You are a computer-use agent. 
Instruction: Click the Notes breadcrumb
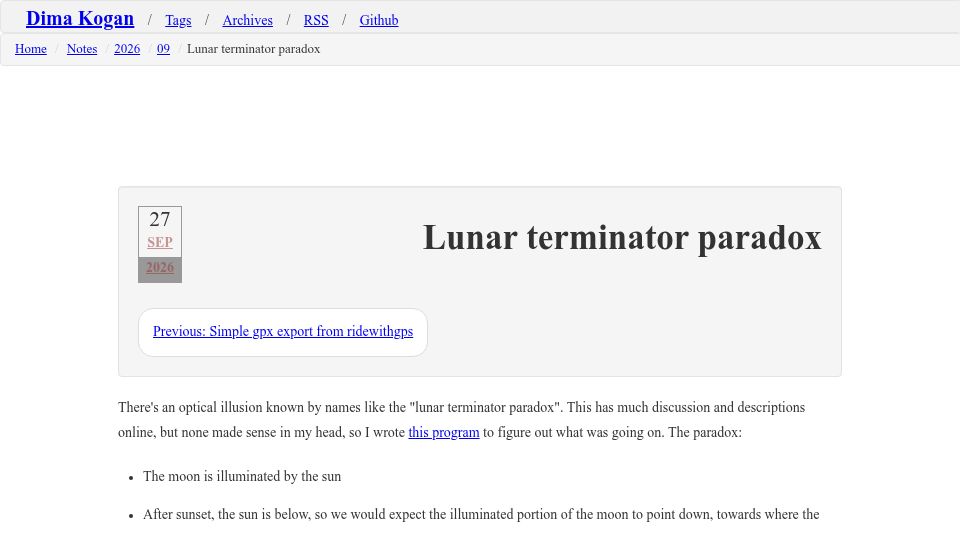tap(82, 49)
